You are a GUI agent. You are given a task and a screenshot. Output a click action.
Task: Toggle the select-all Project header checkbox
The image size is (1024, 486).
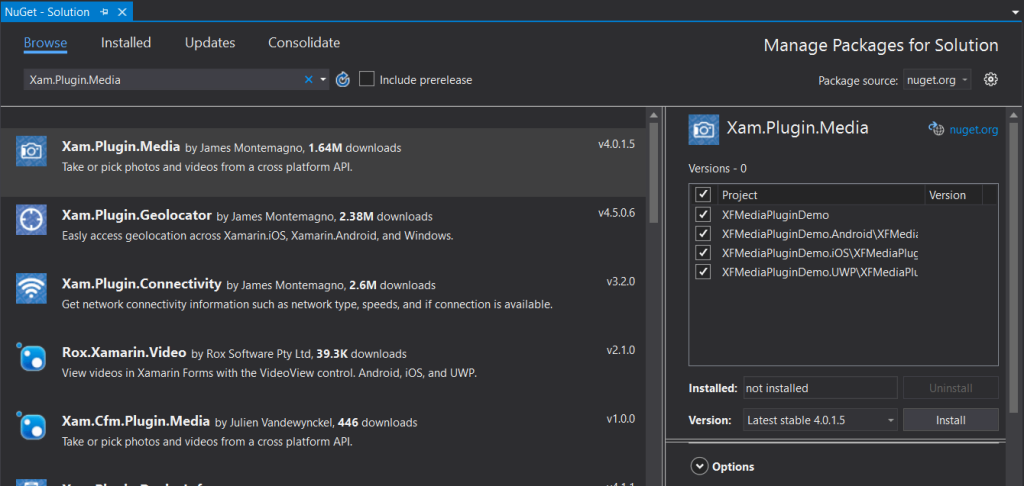pos(703,195)
